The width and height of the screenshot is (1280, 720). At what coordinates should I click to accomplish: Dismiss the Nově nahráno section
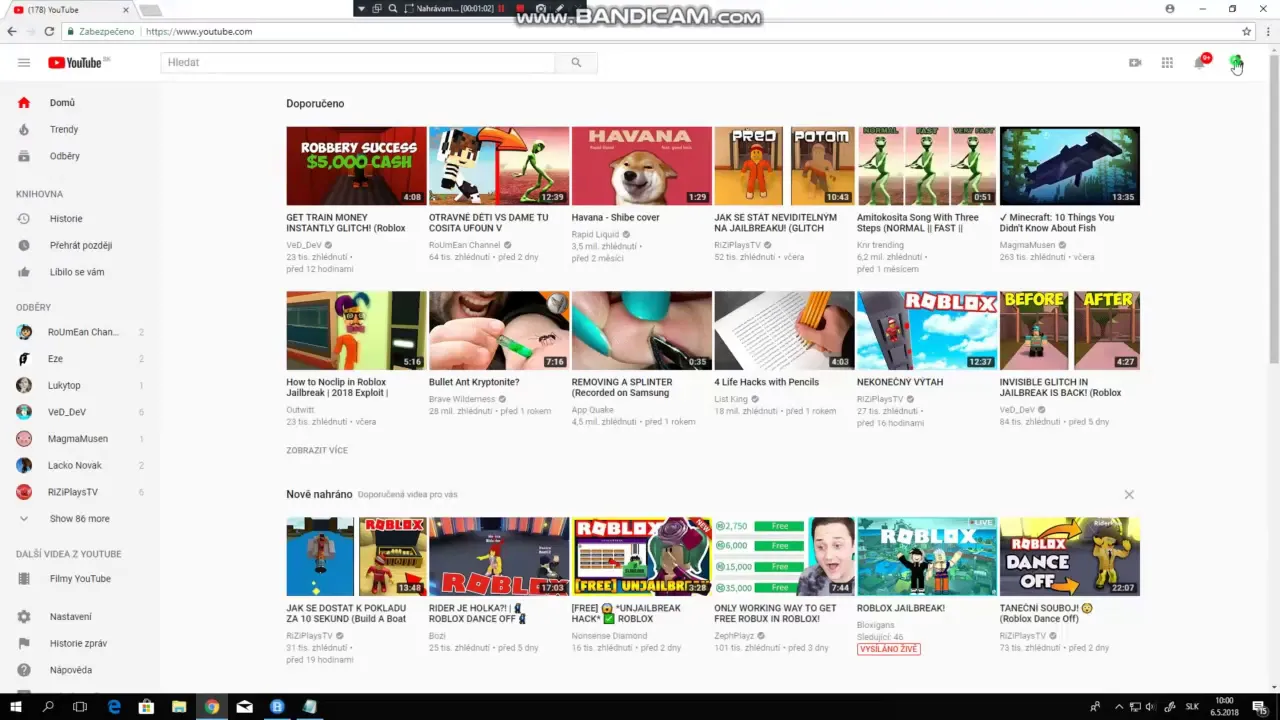click(1129, 495)
